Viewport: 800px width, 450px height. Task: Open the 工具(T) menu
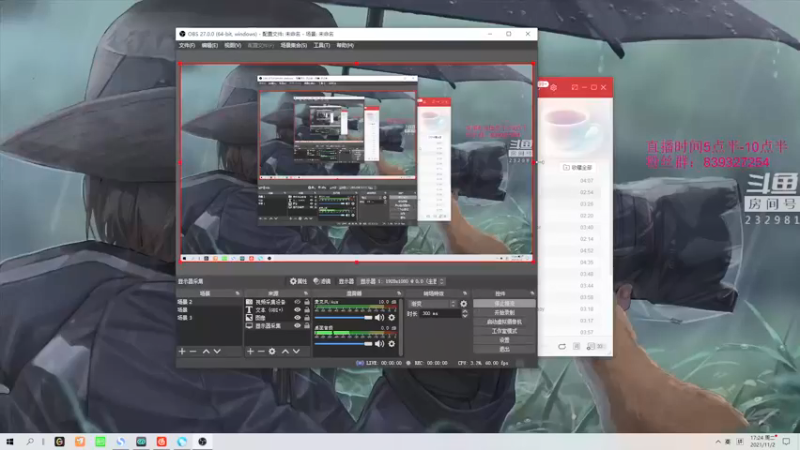321,45
